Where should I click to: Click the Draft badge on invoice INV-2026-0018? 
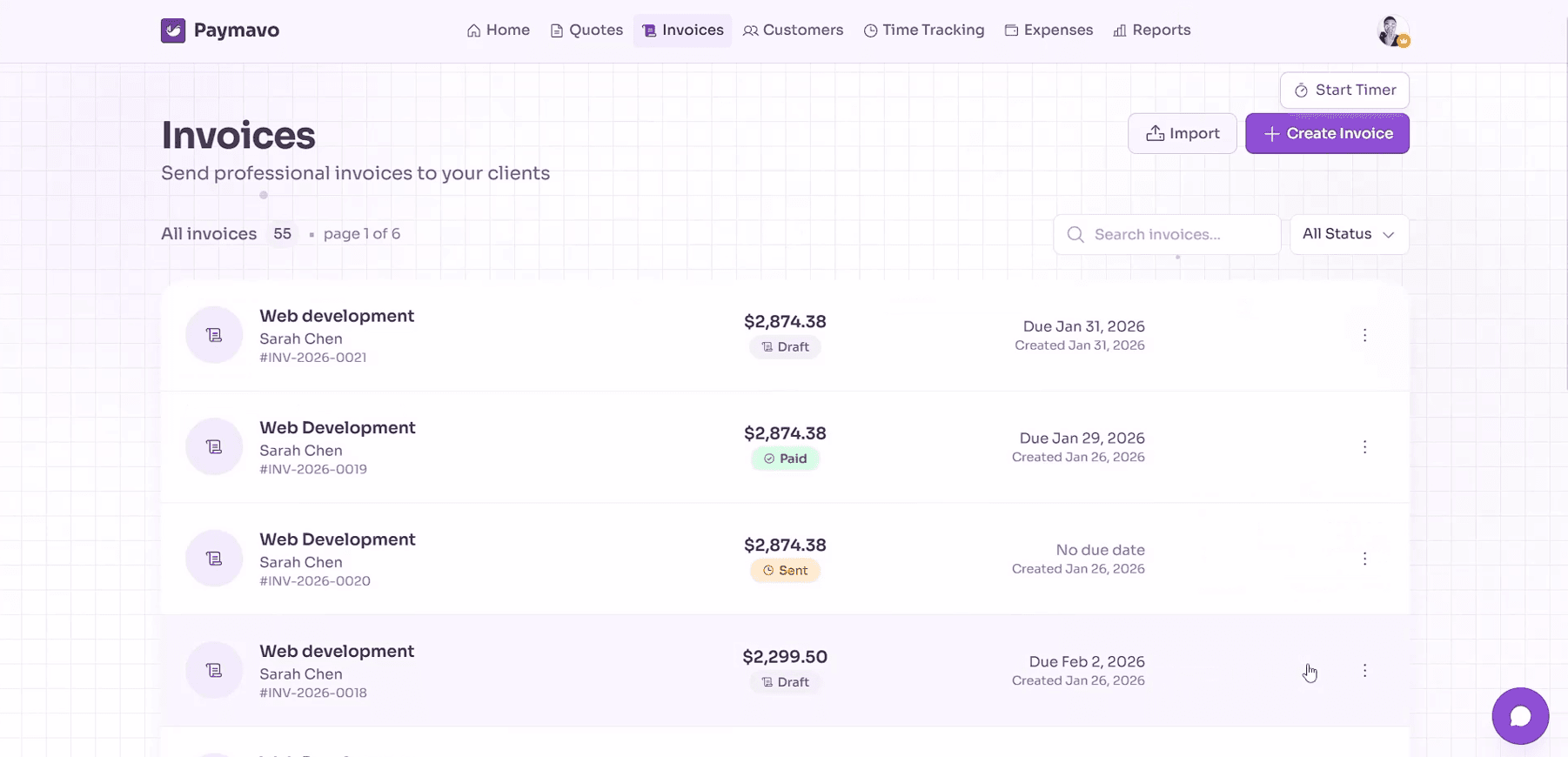785,682
